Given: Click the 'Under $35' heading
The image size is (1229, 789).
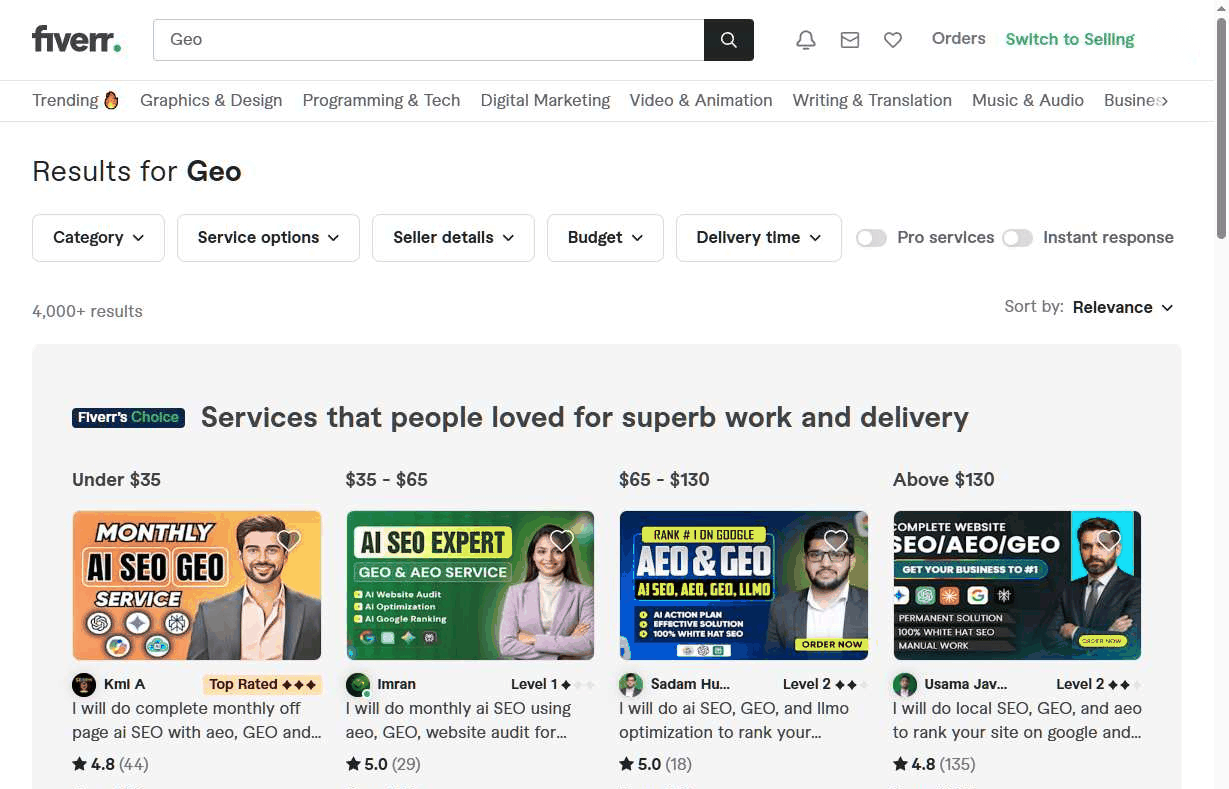Looking at the screenshot, I should pyautogui.click(x=116, y=479).
